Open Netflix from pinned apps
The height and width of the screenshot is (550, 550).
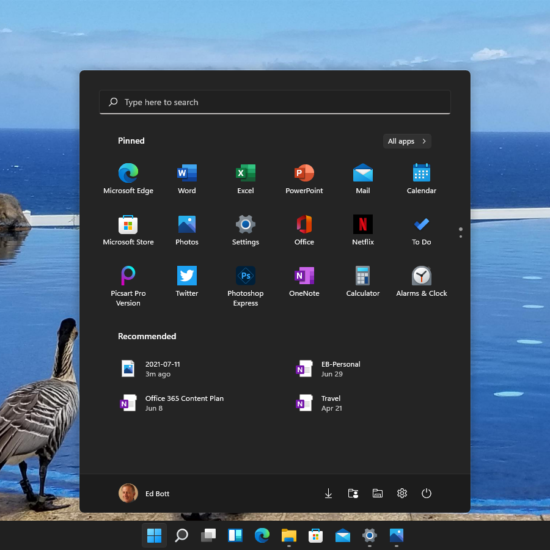363,230
